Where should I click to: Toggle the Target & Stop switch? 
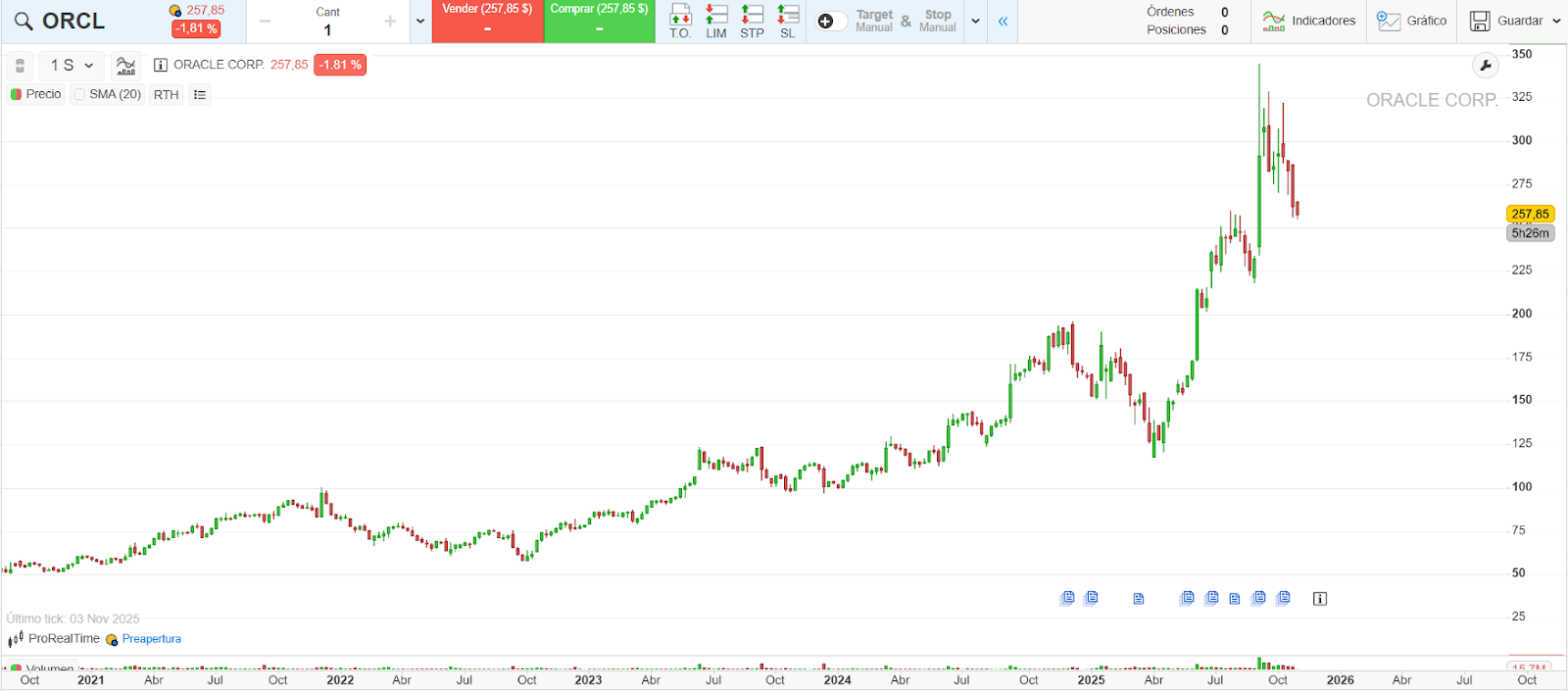click(x=831, y=22)
